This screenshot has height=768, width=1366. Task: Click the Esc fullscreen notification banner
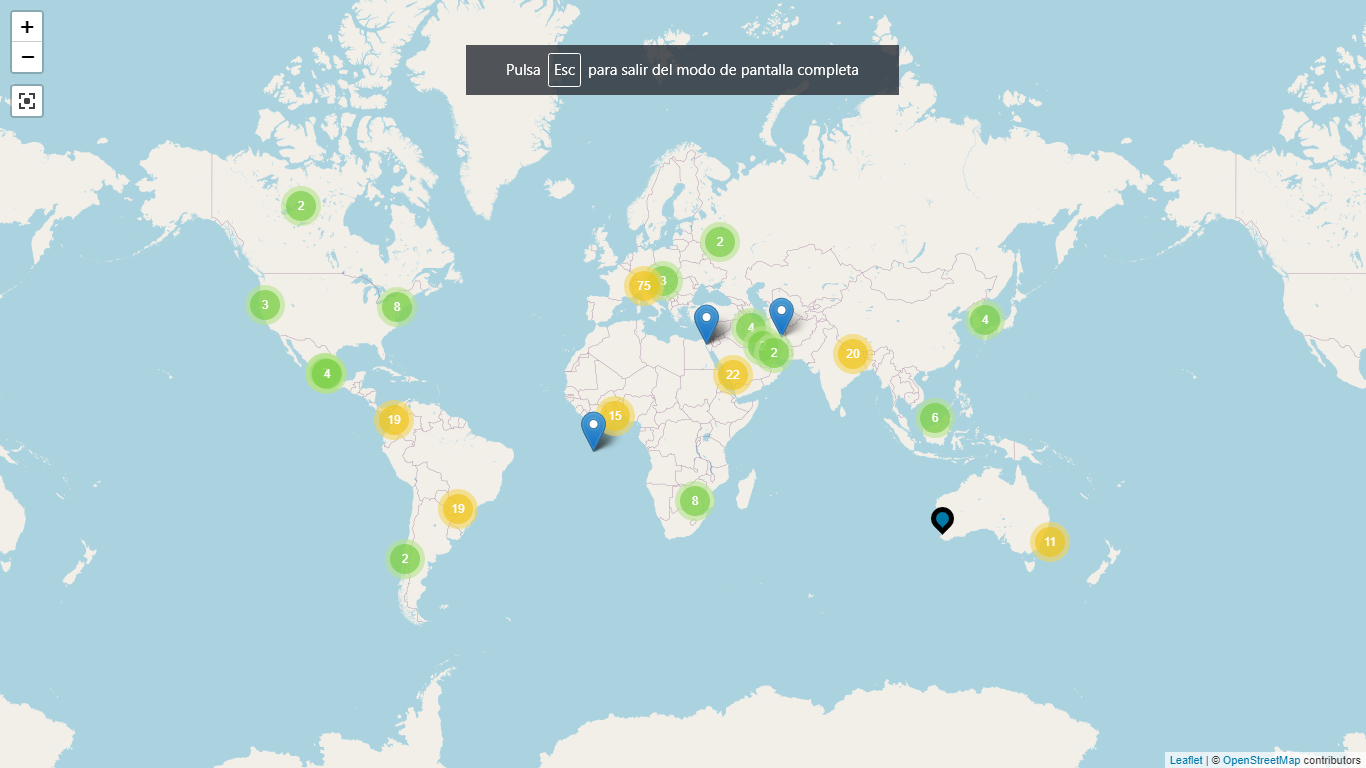coord(682,70)
